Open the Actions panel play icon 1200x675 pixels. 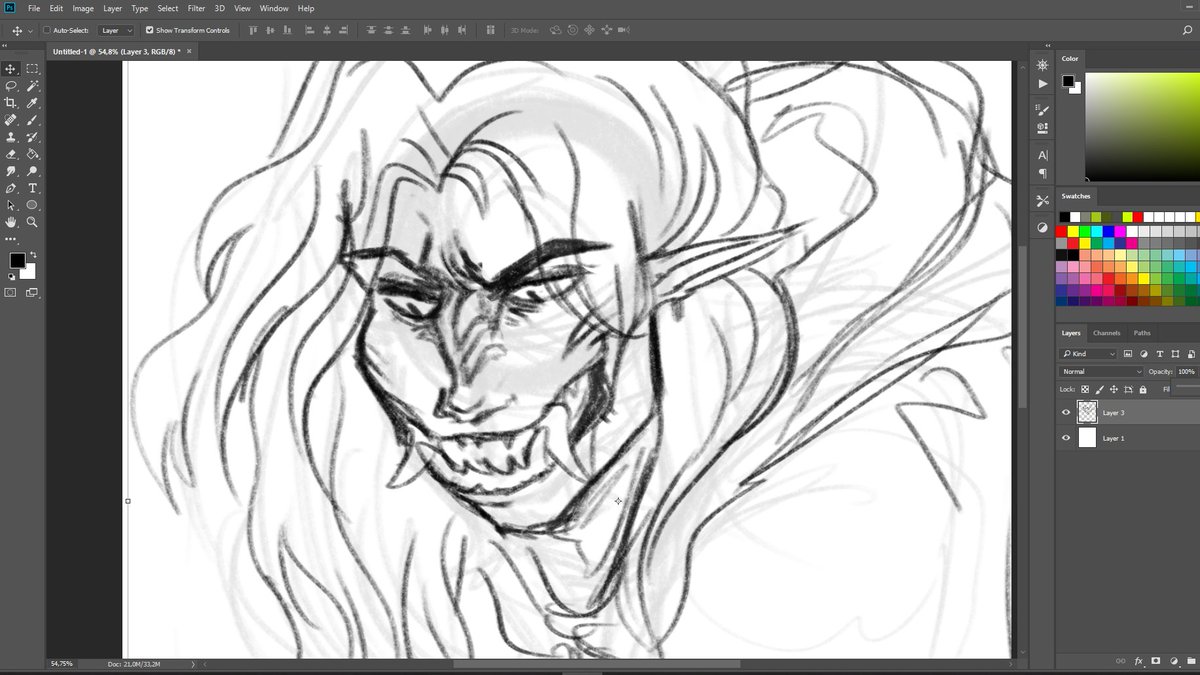(1042, 84)
